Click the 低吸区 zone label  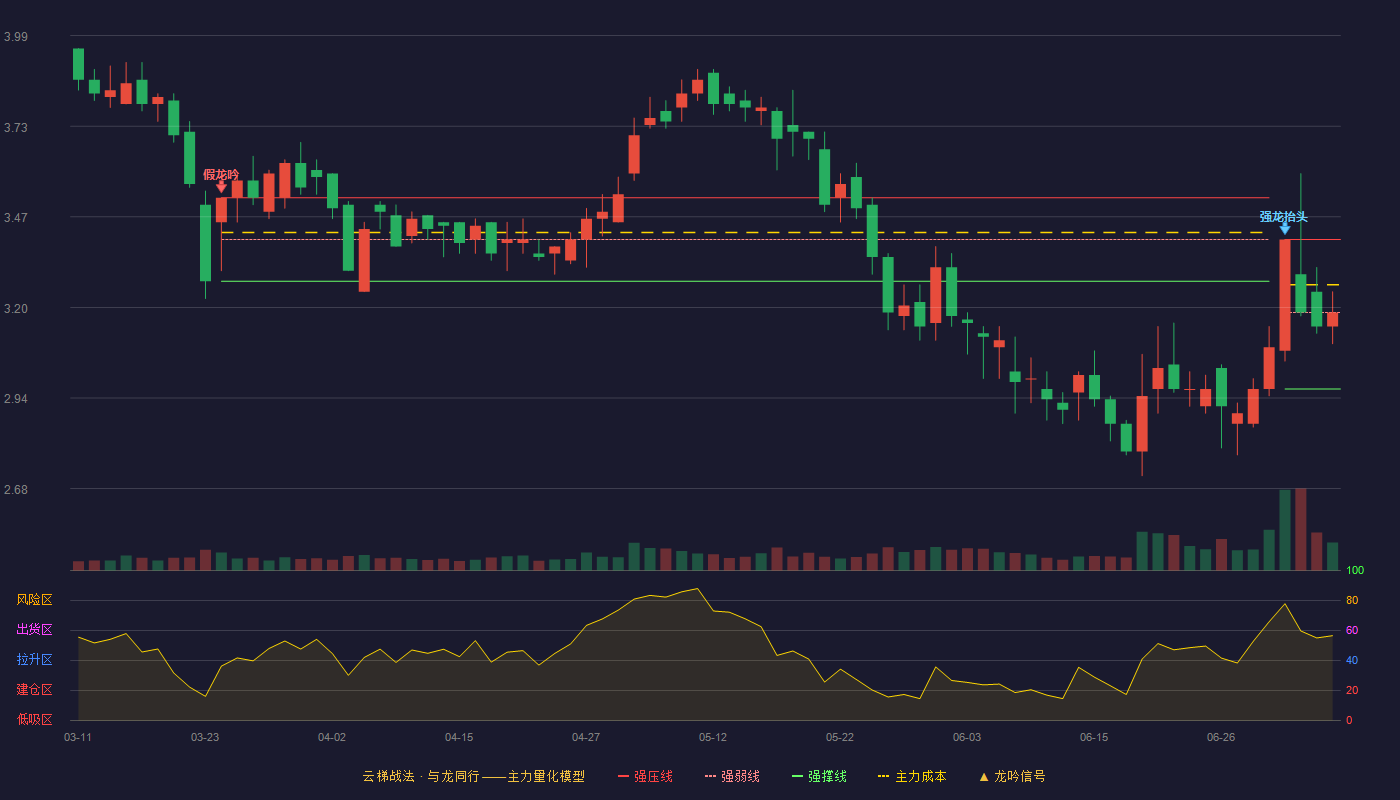(34, 720)
